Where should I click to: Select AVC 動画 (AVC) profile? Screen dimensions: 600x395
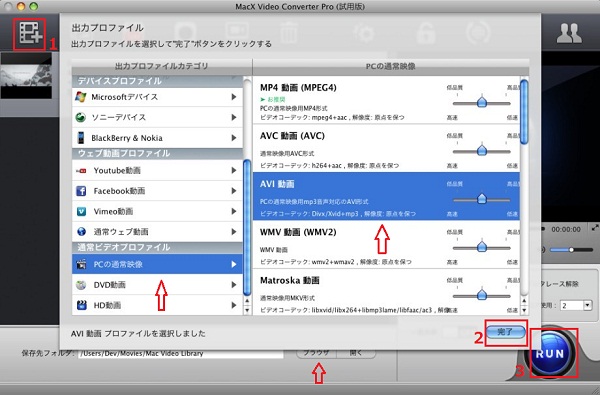point(386,149)
